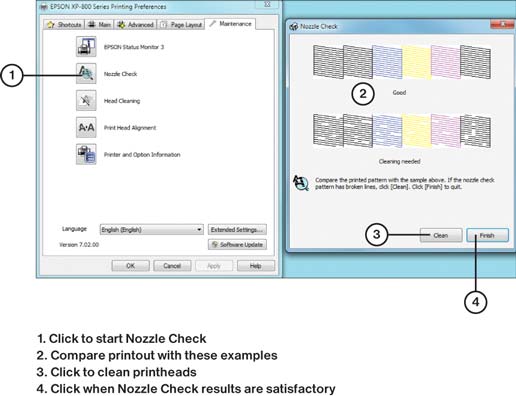The height and width of the screenshot is (396, 516).
Task: Launch the Head Cleaning icon
Action: tap(86, 100)
